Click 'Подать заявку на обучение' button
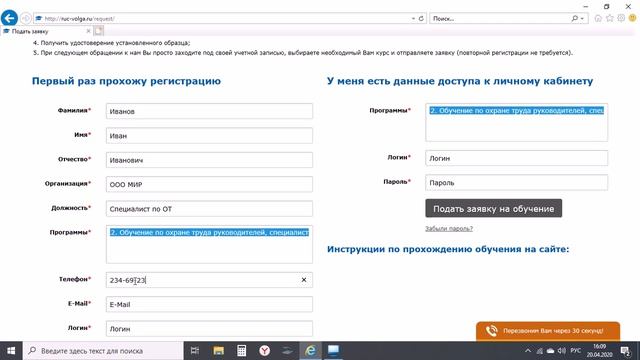This screenshot has width=640, height=360. tap(493, 209)
